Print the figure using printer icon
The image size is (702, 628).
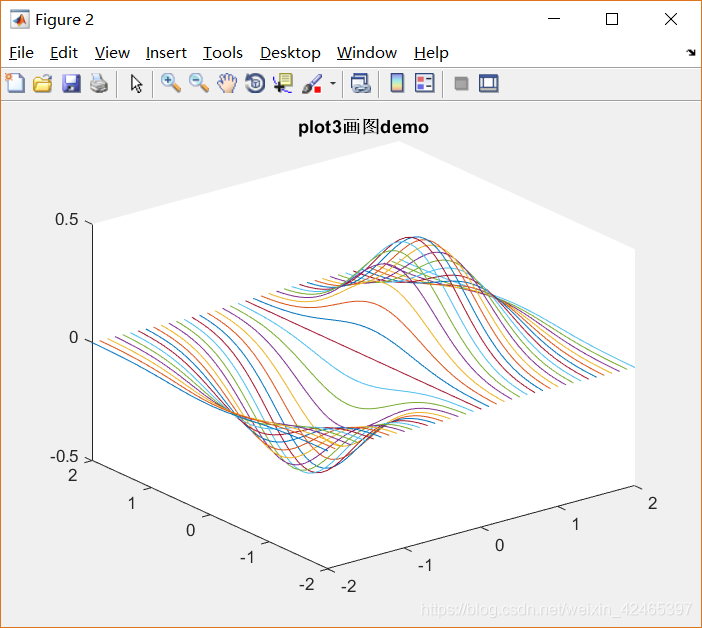pos(99,84)
